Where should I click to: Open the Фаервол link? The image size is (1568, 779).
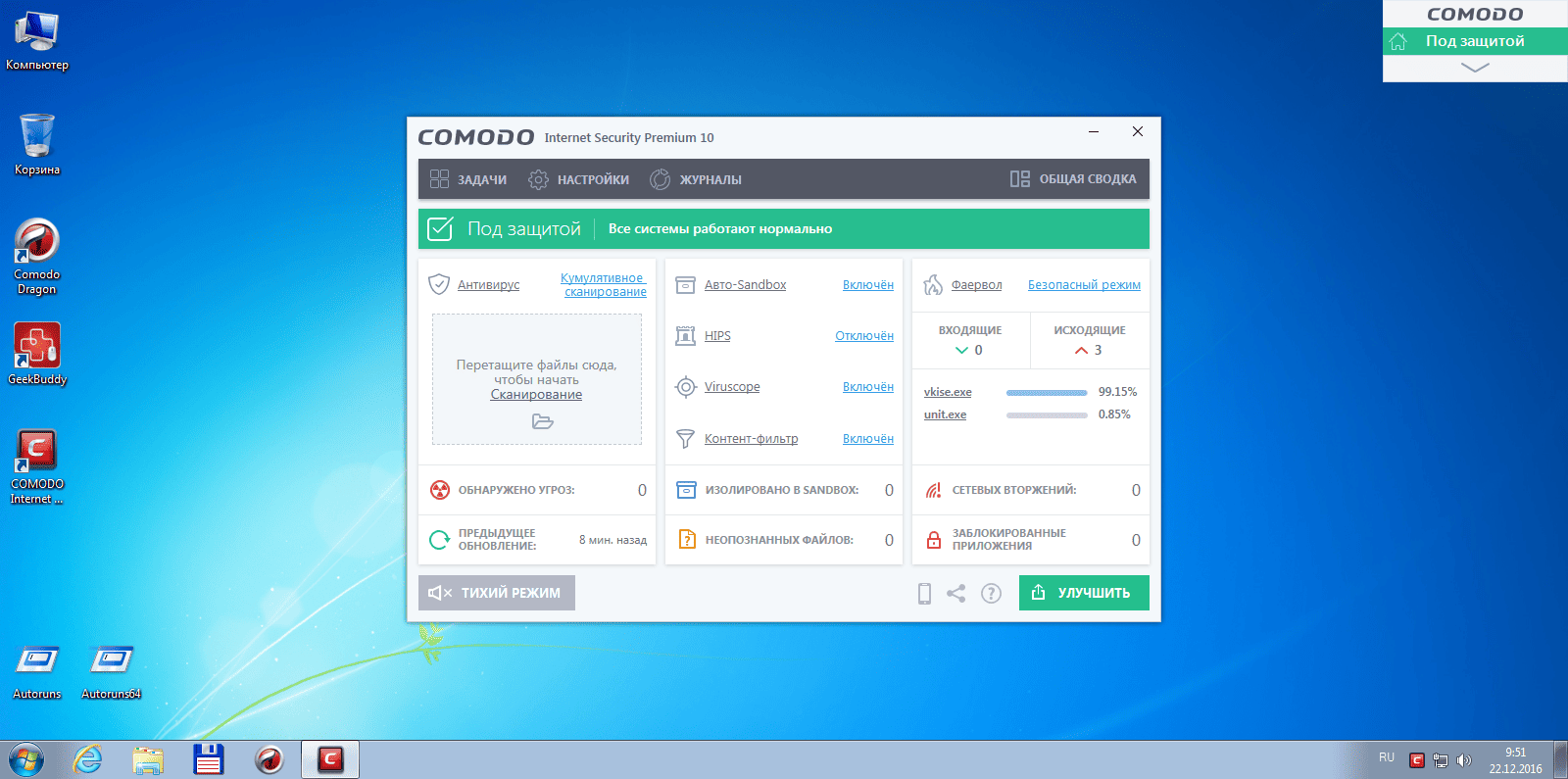(977, 285)
